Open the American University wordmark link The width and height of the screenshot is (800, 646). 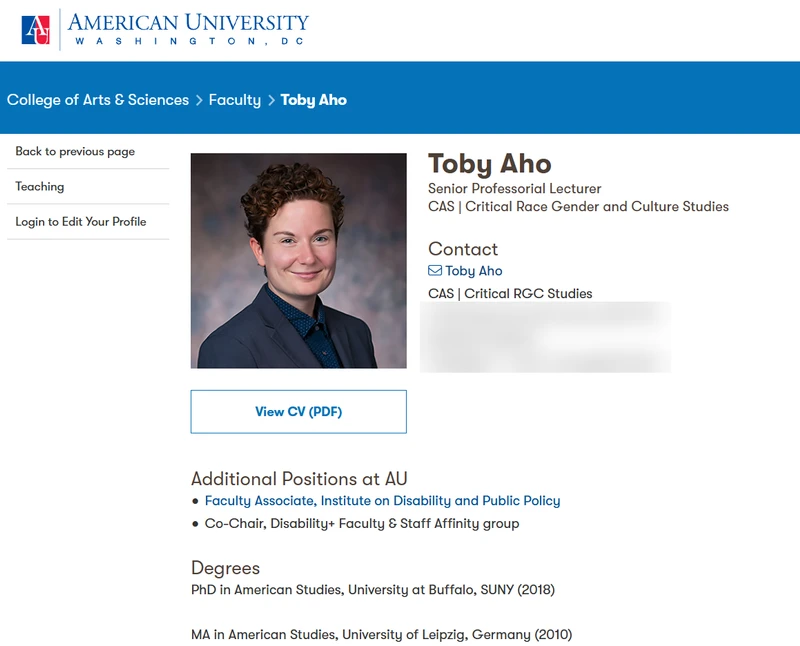point(188,30)
